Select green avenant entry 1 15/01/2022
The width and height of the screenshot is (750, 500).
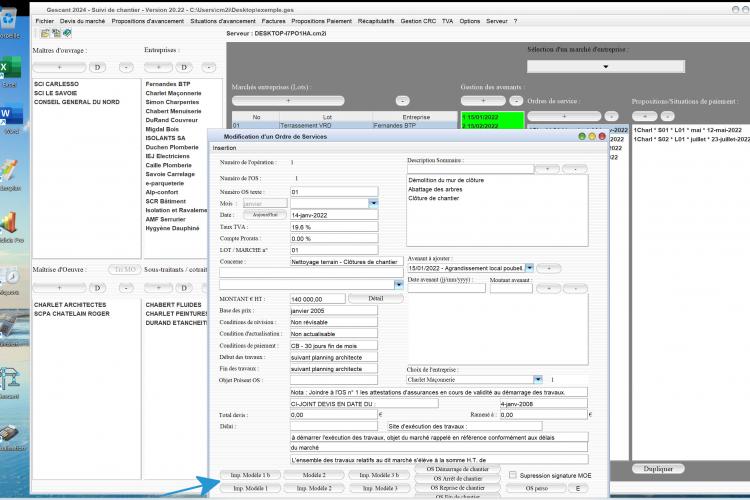click(492, 117)
